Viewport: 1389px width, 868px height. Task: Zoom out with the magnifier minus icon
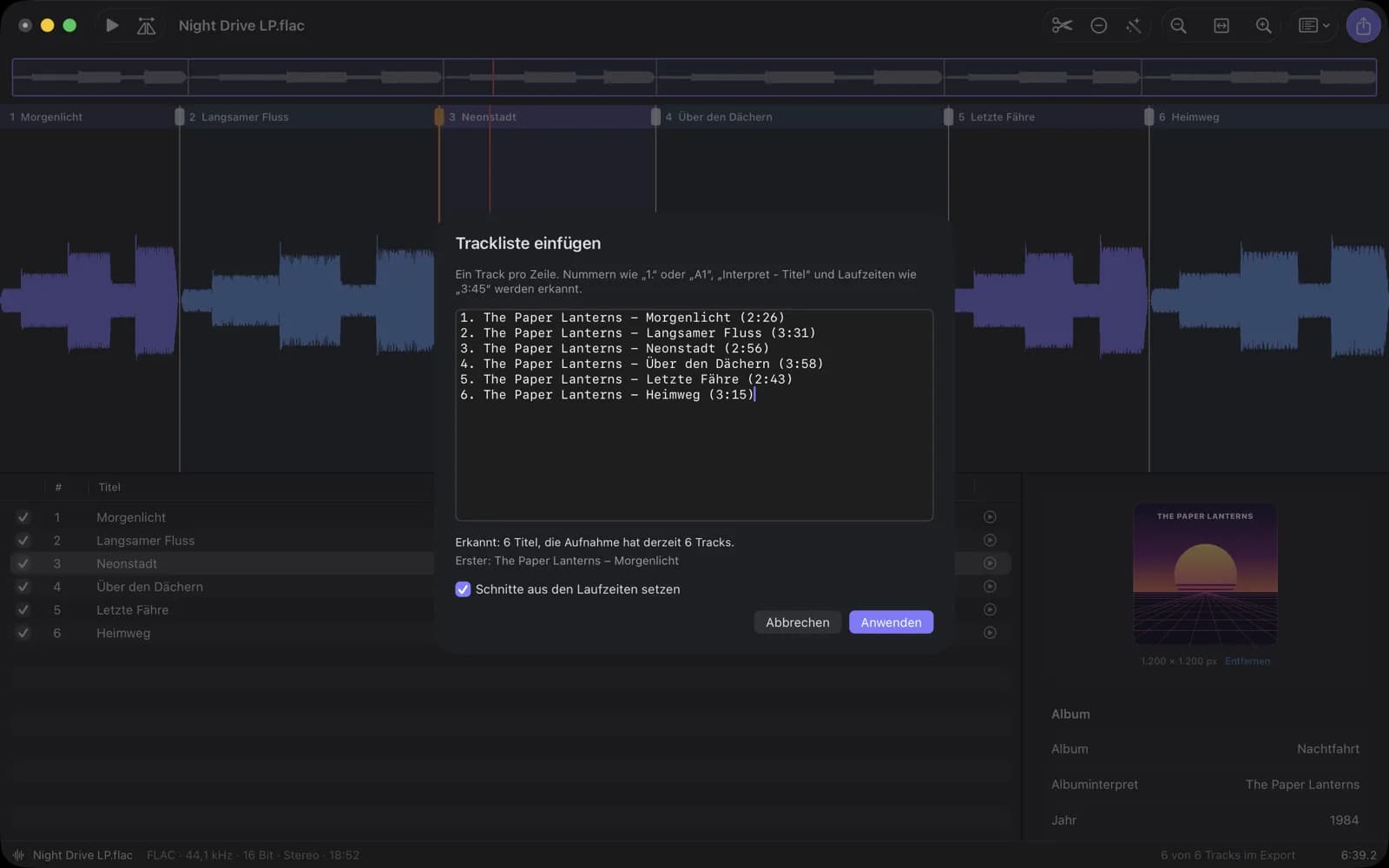tap(1178, 25)
